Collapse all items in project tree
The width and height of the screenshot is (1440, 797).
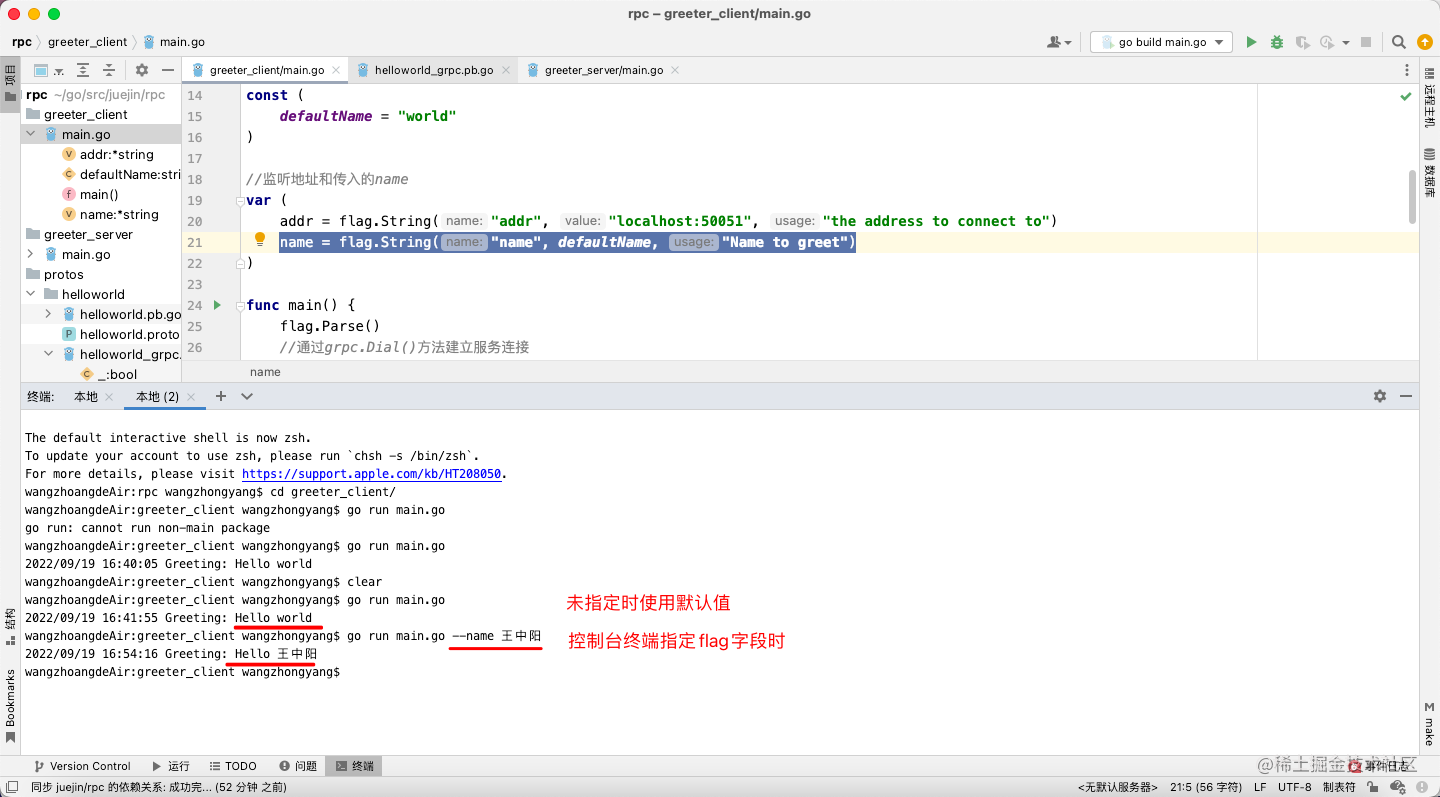click(x=109, y=70)
